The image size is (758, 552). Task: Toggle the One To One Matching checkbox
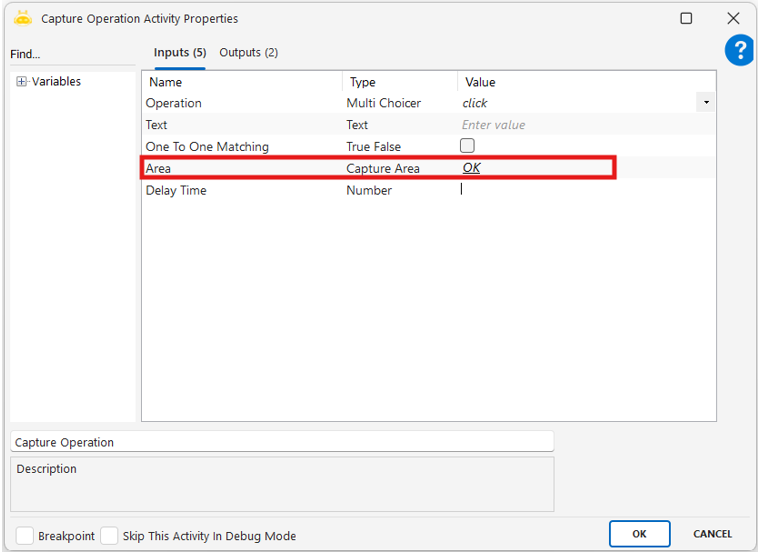[x=467, y=146]
